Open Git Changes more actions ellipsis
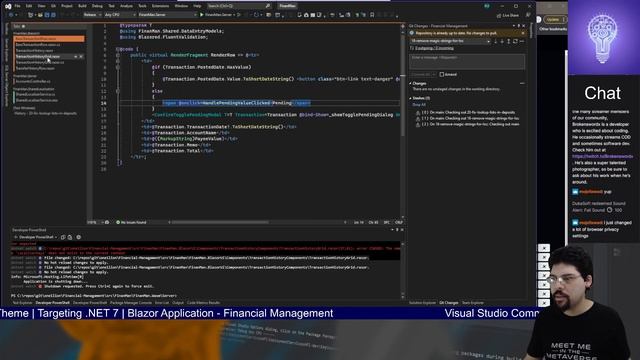640x360 pixels. [x=522, y=42]
